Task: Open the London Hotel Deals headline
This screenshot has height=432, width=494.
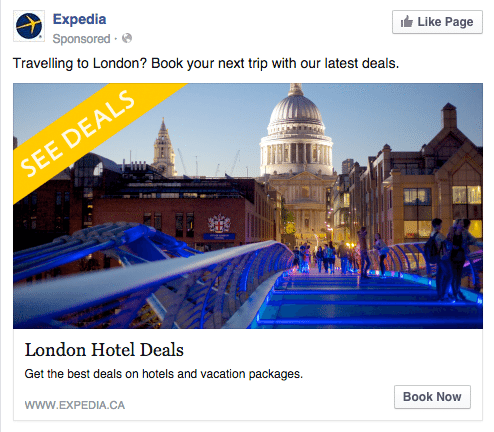Action: [x=104, y=350]
